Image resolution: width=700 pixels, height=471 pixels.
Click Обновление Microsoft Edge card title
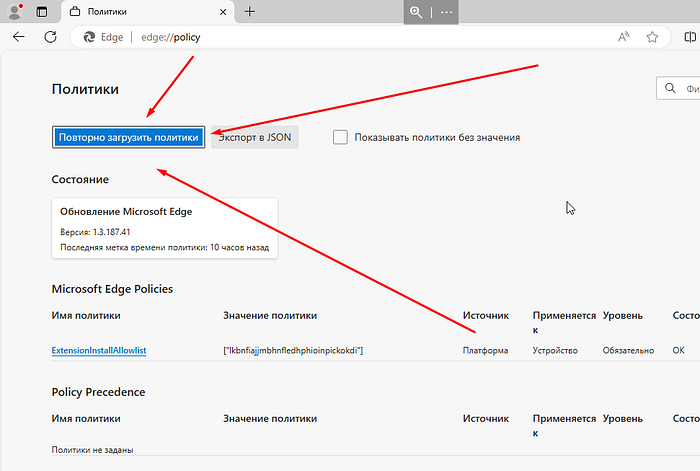tap(126, 212)
